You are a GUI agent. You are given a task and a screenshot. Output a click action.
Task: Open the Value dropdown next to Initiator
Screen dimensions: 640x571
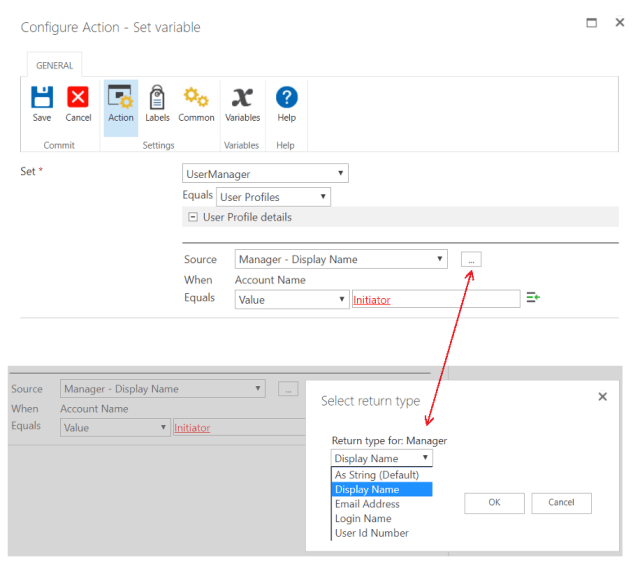(292, 300)
